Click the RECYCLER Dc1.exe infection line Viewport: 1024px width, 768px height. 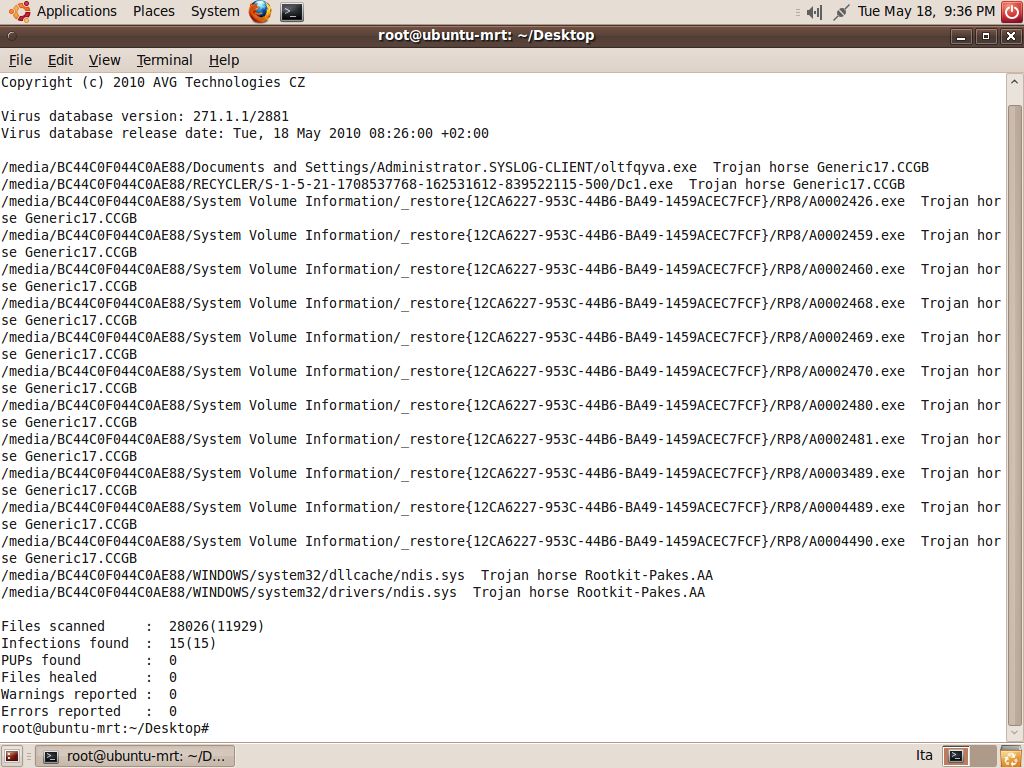(x=453, y=184)
